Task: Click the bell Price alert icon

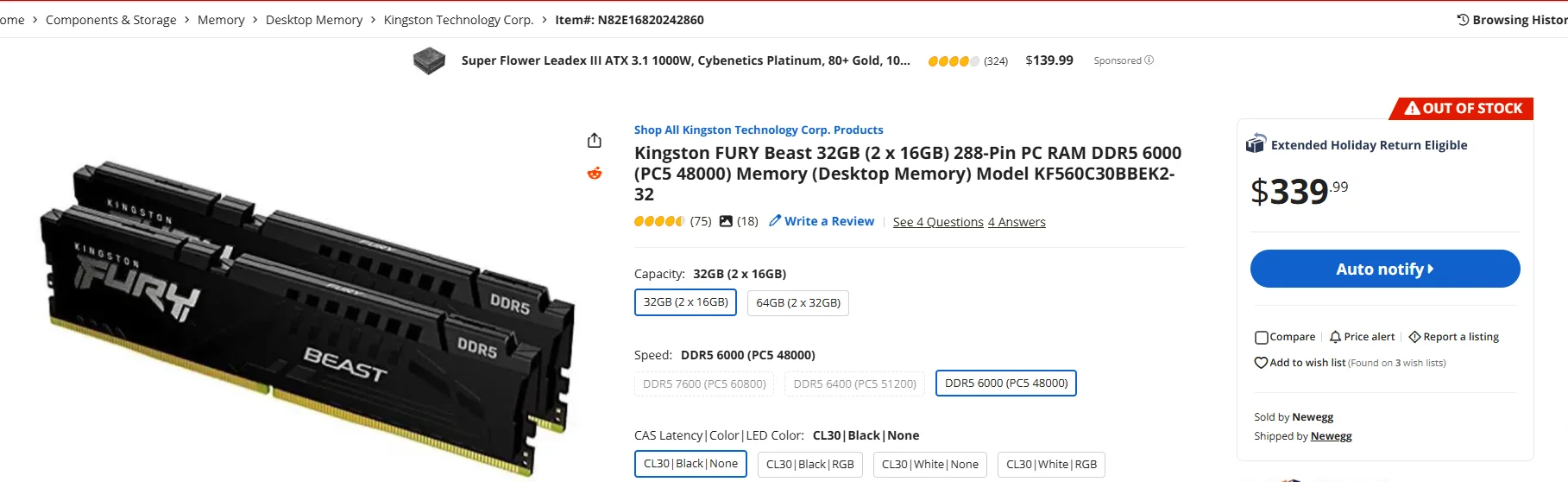Action: [1335, 337]
